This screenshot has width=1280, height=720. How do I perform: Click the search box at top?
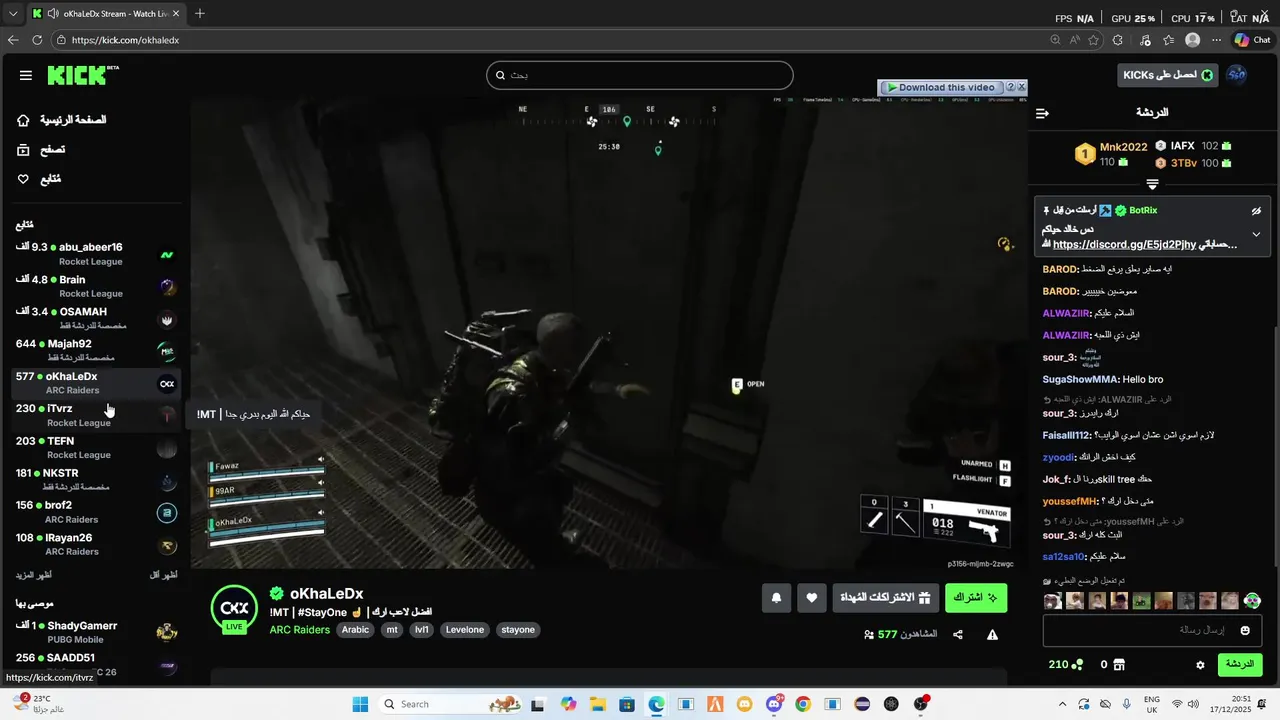click(x=640, y=75)
